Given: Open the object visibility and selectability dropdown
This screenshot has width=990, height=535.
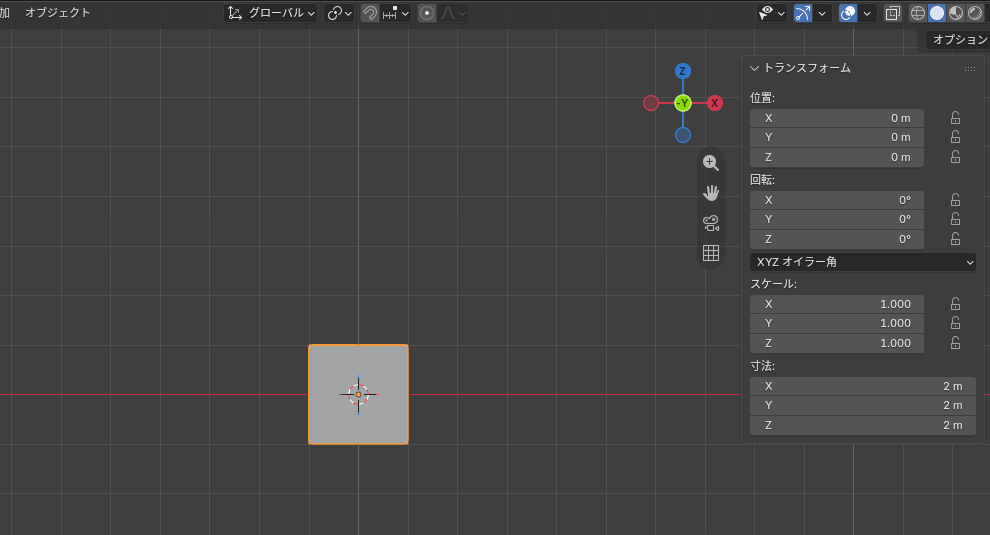Looking at the screenshot, I should [772, 13].
